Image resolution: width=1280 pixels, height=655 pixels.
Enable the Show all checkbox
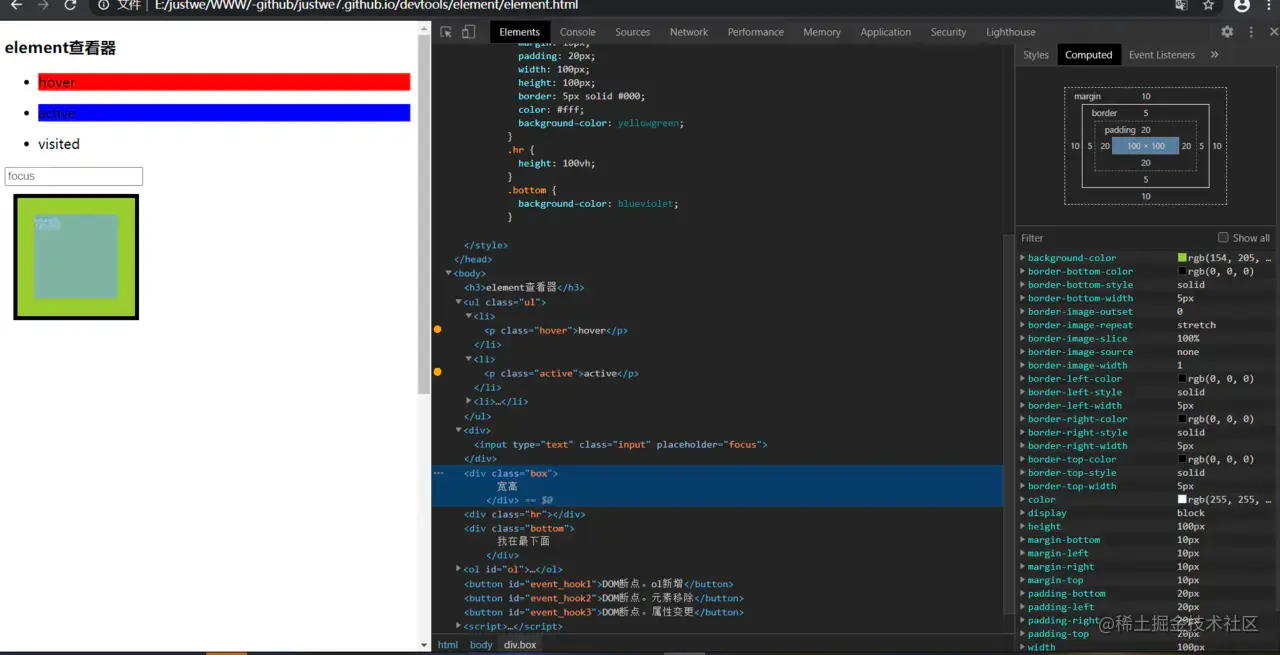pos(1223,237)
